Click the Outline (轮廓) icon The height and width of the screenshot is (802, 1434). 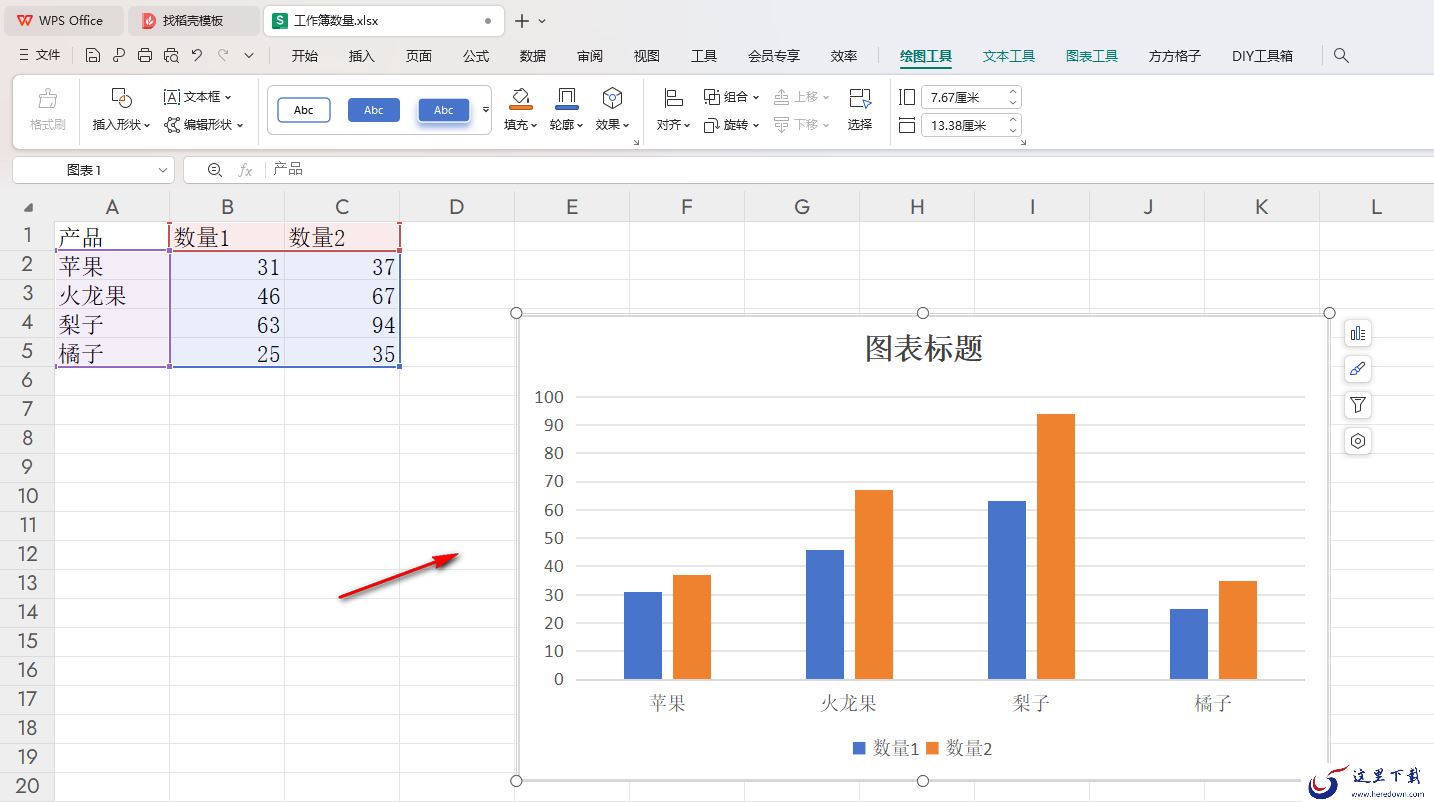pos(567,98)
